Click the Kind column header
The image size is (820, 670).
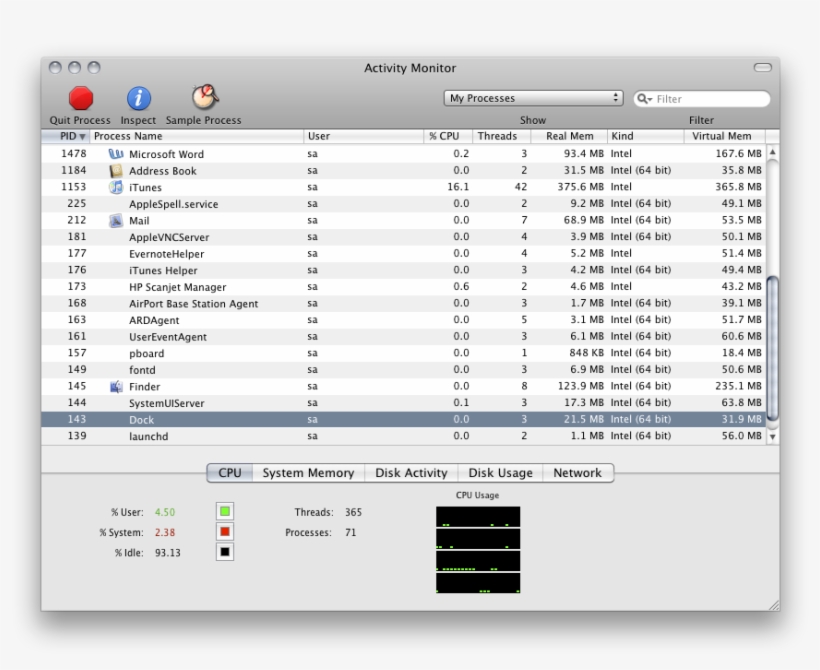[640, 136]
